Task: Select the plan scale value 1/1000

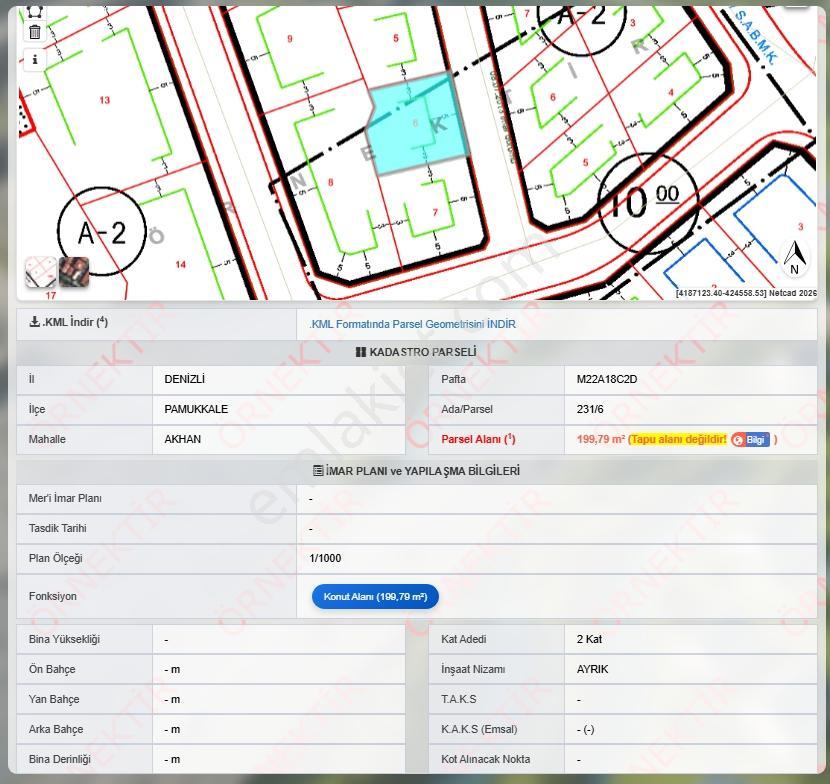Action: click(x=325, y=558)
